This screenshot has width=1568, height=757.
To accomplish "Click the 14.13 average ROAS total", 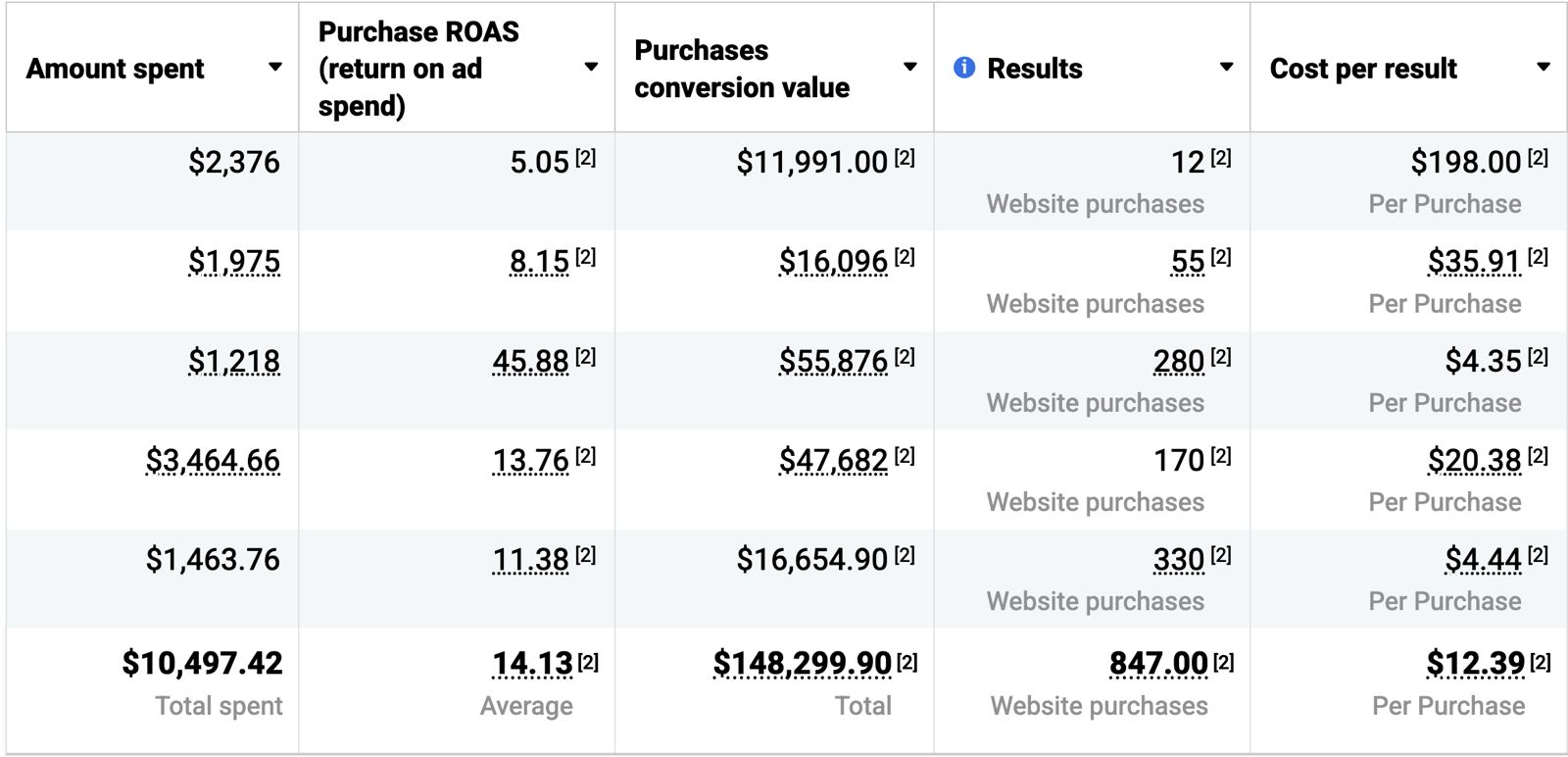I will click(x=532, y=664).
